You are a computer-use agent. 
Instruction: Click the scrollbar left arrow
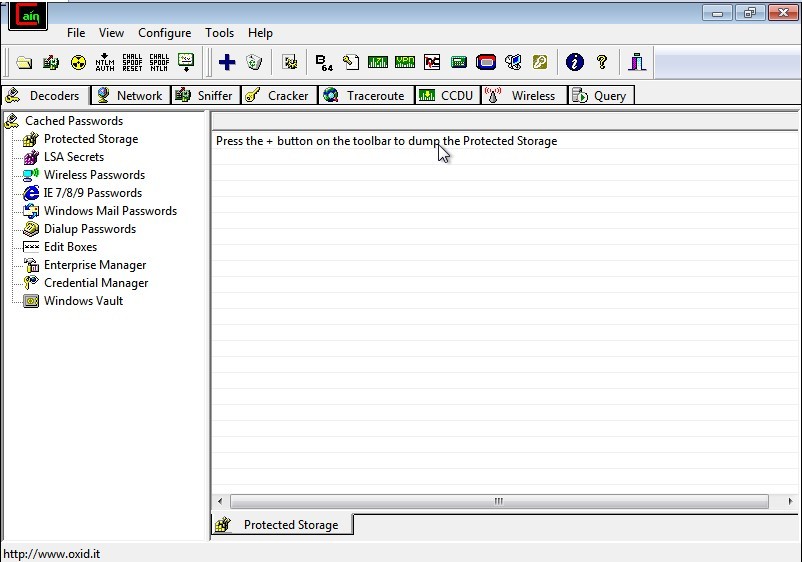tap(220, 501)
